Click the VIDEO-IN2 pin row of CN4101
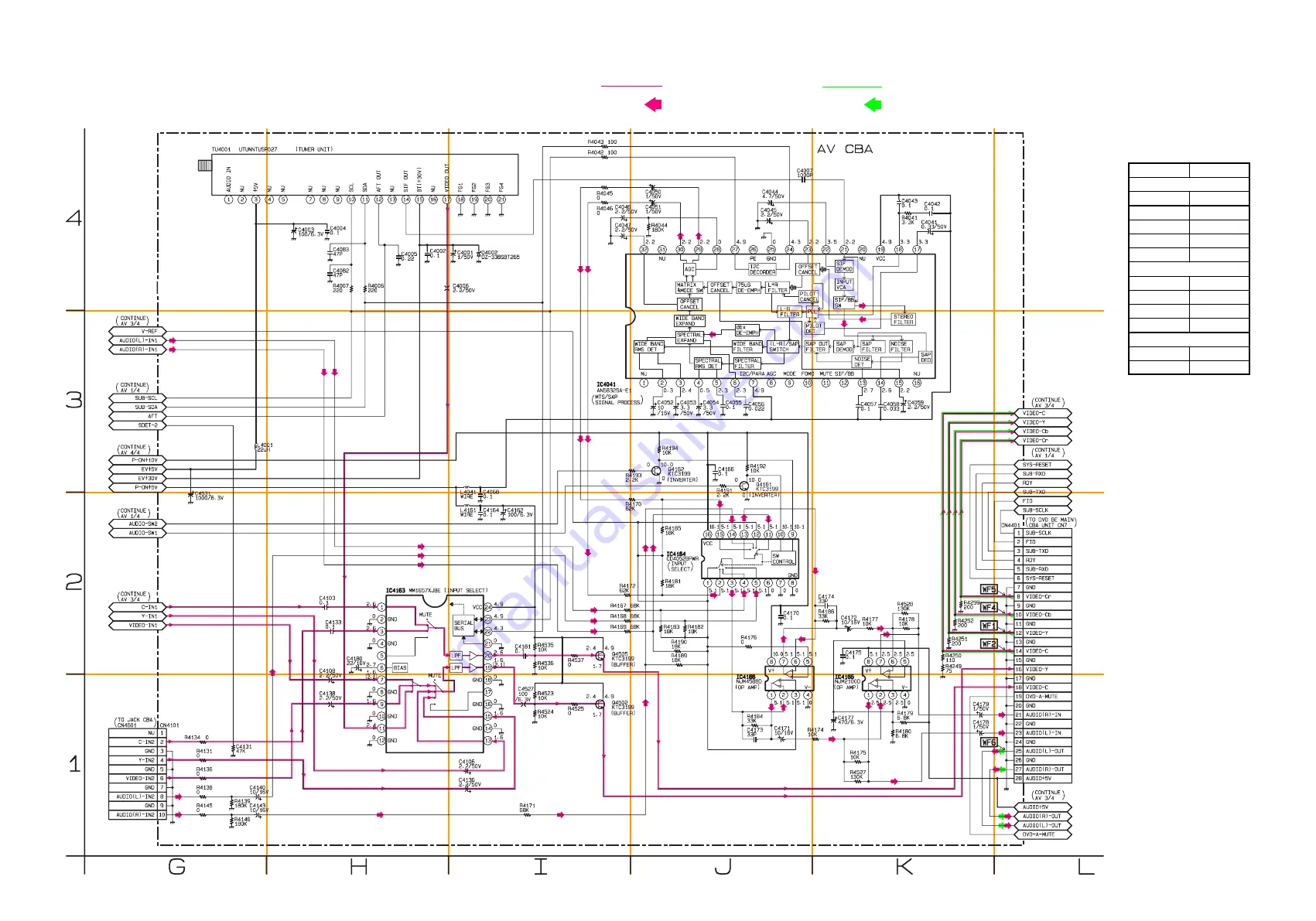The width and height of the screenshot is (1316, 921). point(138,779)
